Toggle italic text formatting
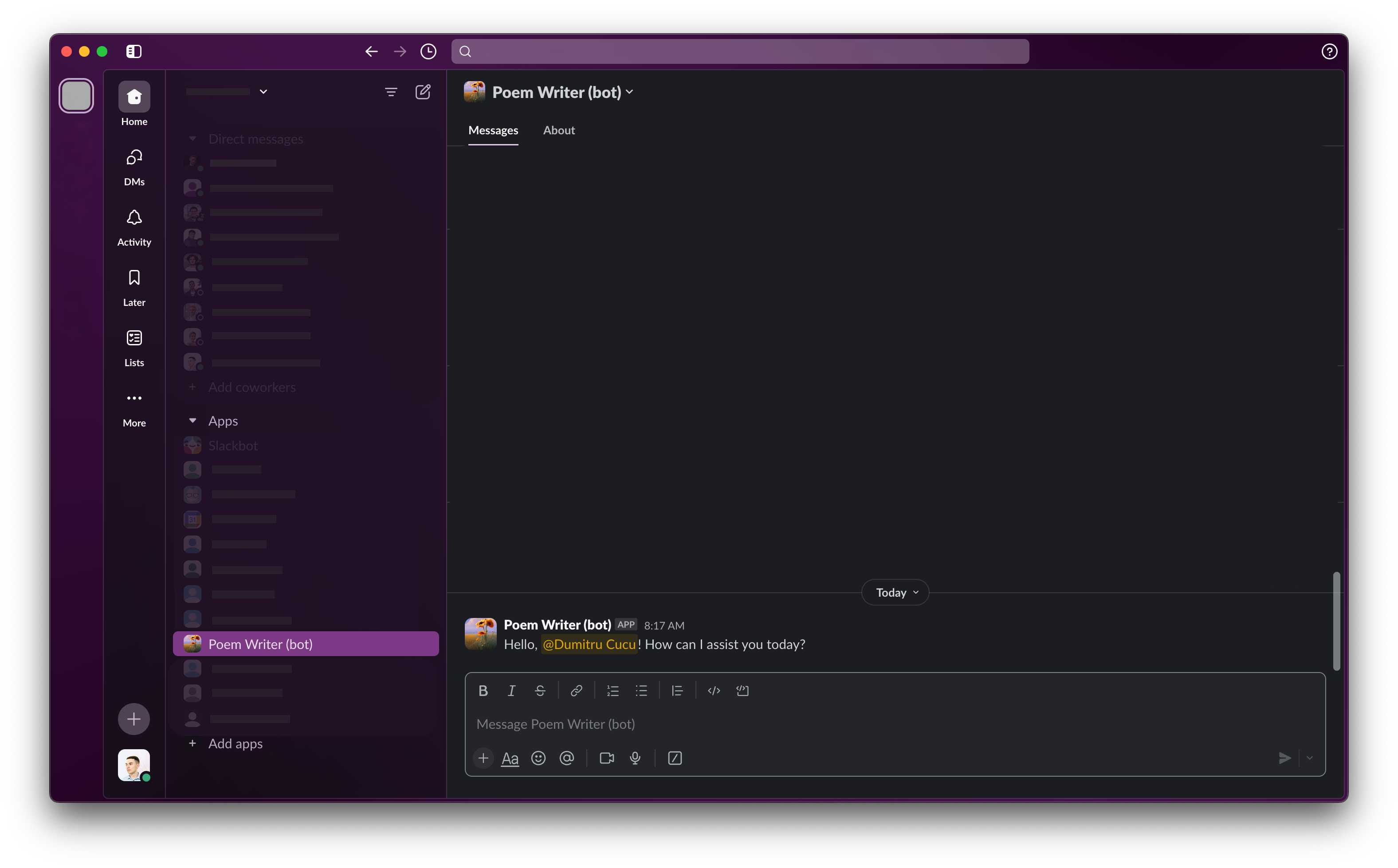 pos(511,691)
